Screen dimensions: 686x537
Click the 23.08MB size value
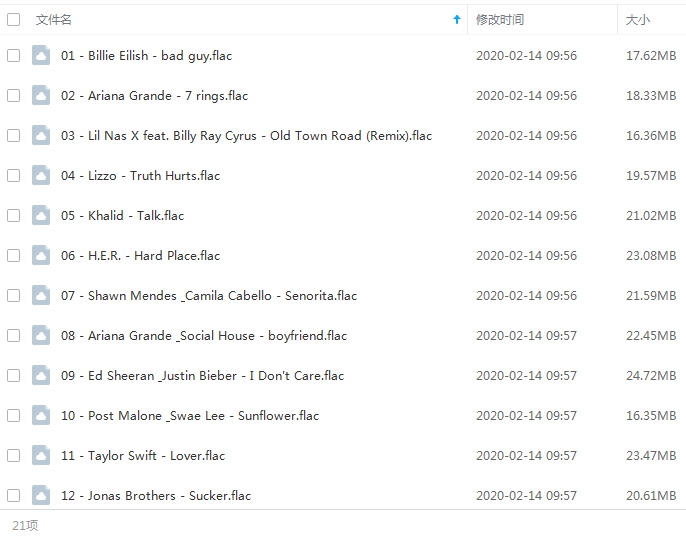tap(651, 256)
